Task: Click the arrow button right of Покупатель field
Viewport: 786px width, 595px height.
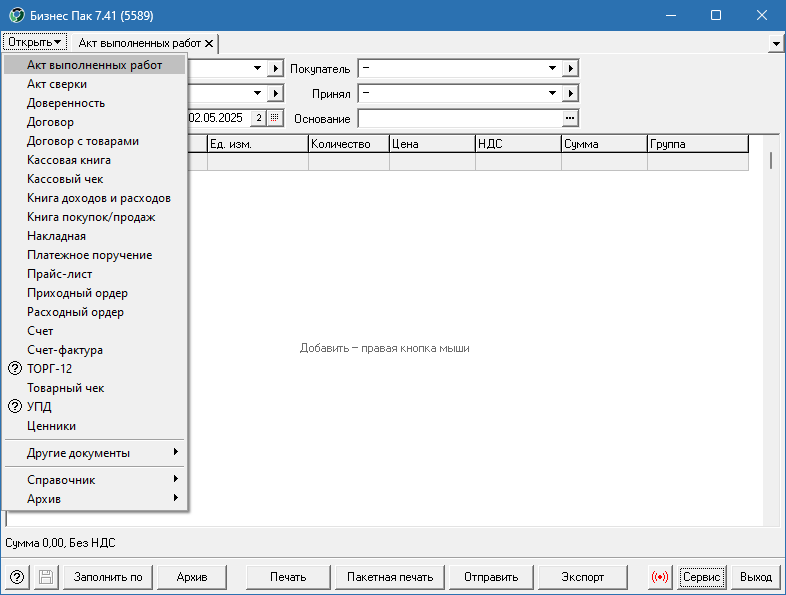Action: [x=570, y=68]
